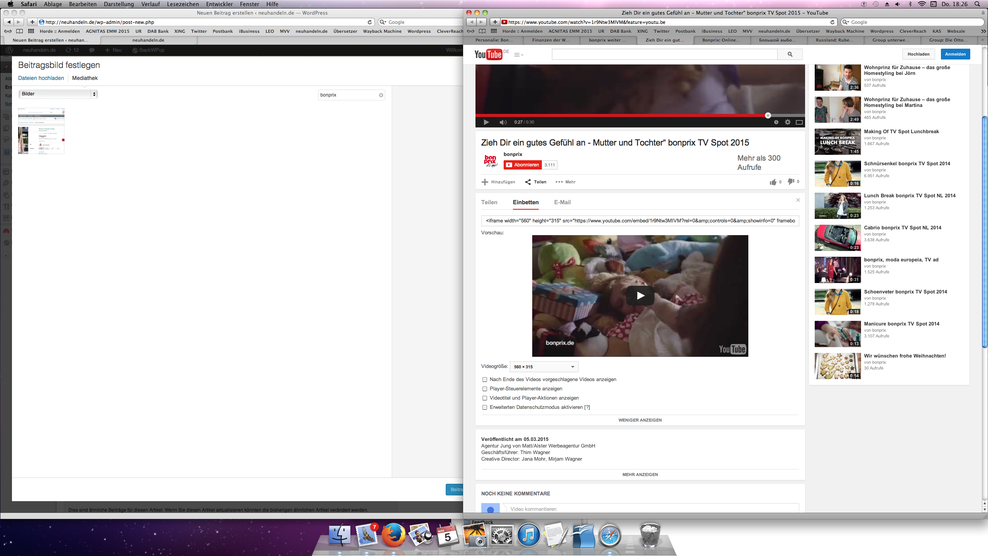Dislike the video with thumbs-down icon

pos(791,182)
